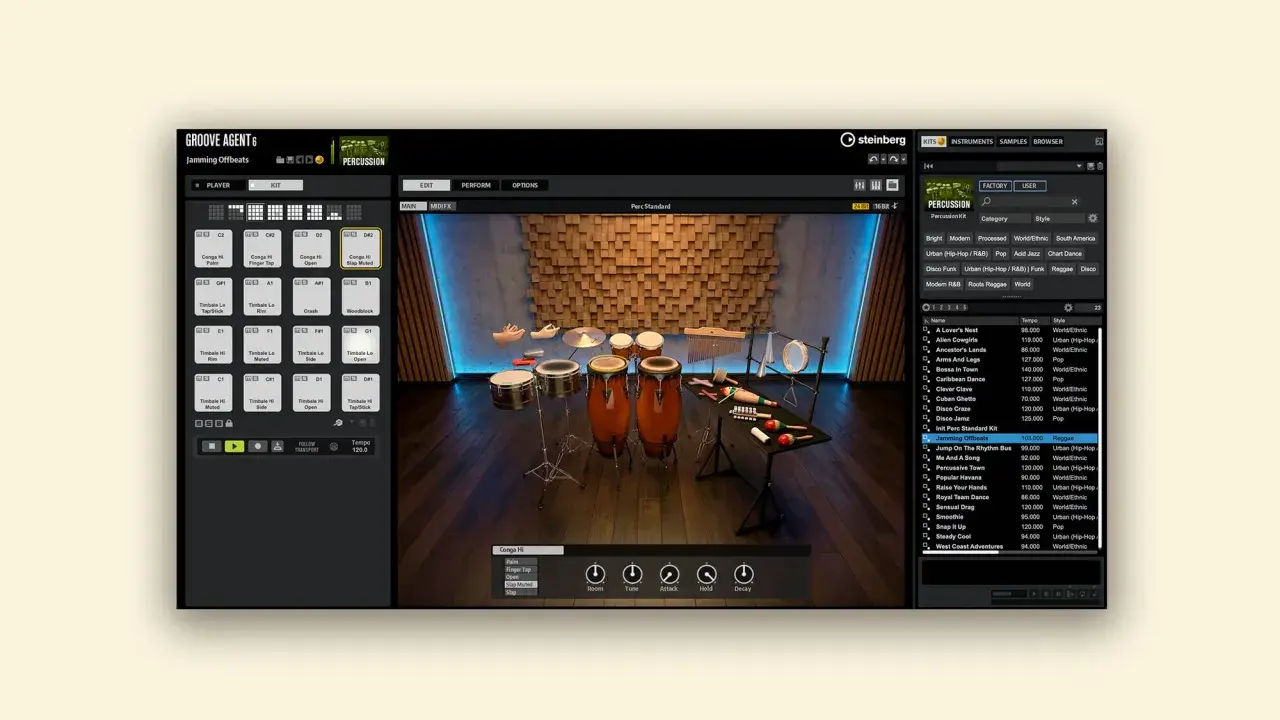Viewport: 1280px width, 720px height.
Task: Click the Stop button in the pattern transport
Action: [211, 446]
